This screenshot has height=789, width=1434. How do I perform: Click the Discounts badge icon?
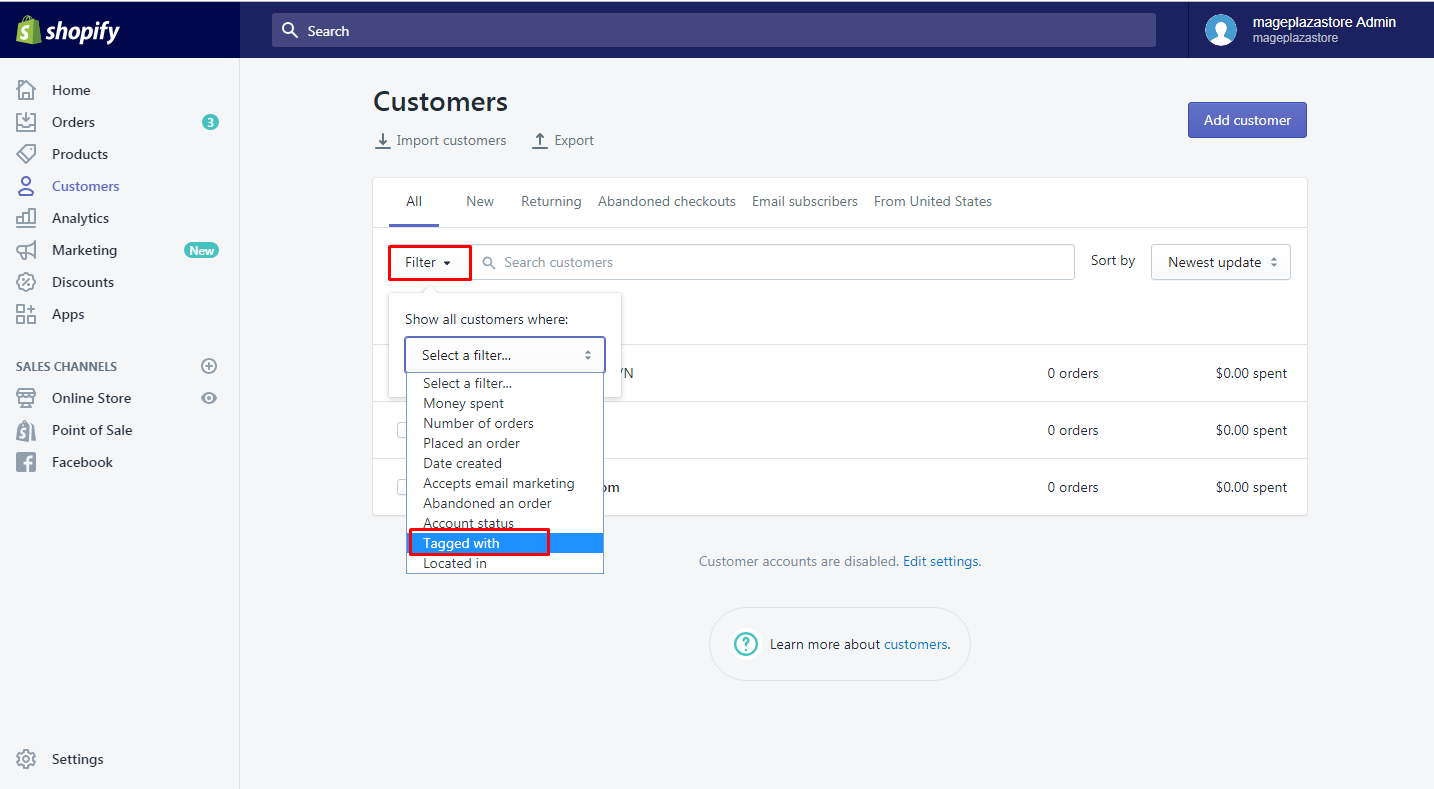[26, 282]
